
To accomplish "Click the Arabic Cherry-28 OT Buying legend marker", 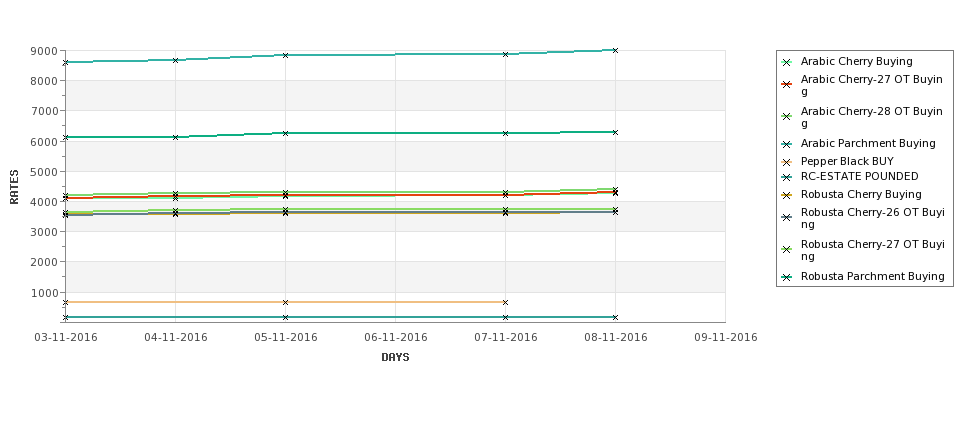I will pos(787,116).
